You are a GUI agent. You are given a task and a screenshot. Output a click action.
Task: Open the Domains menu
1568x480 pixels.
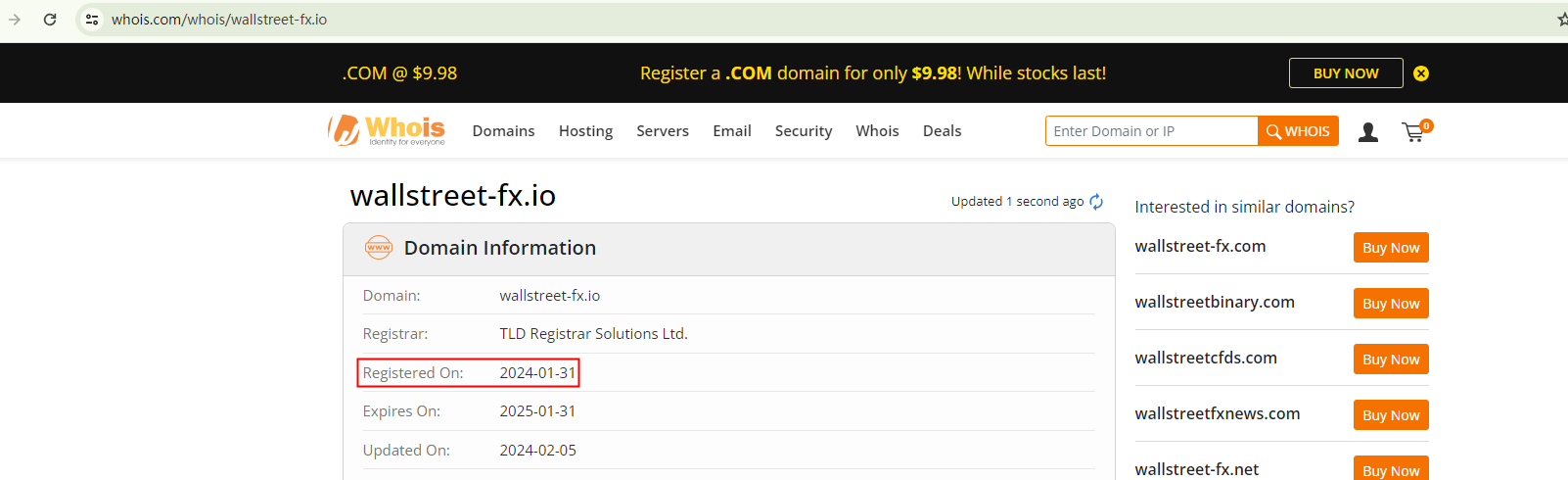point(503,131)
